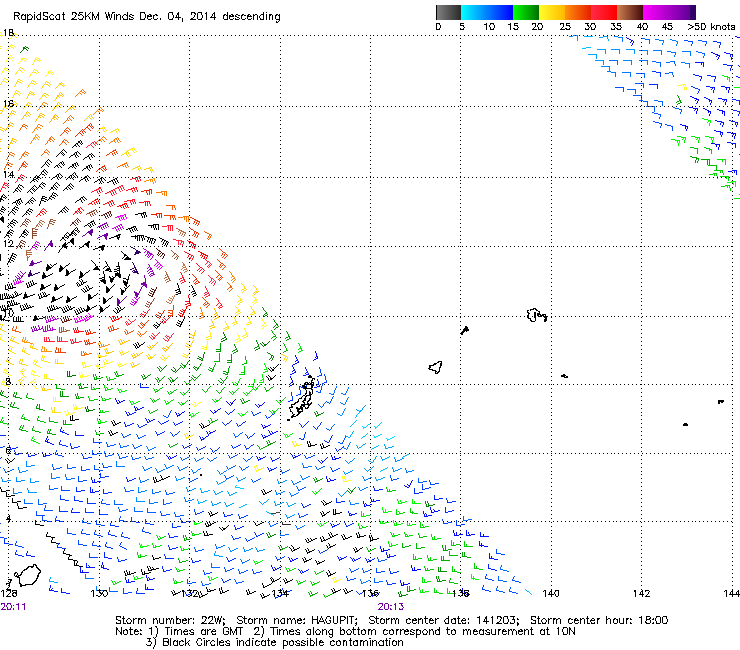740x650 pixels.
Task: Click the '140' longitude axis label
Action: 551,593
